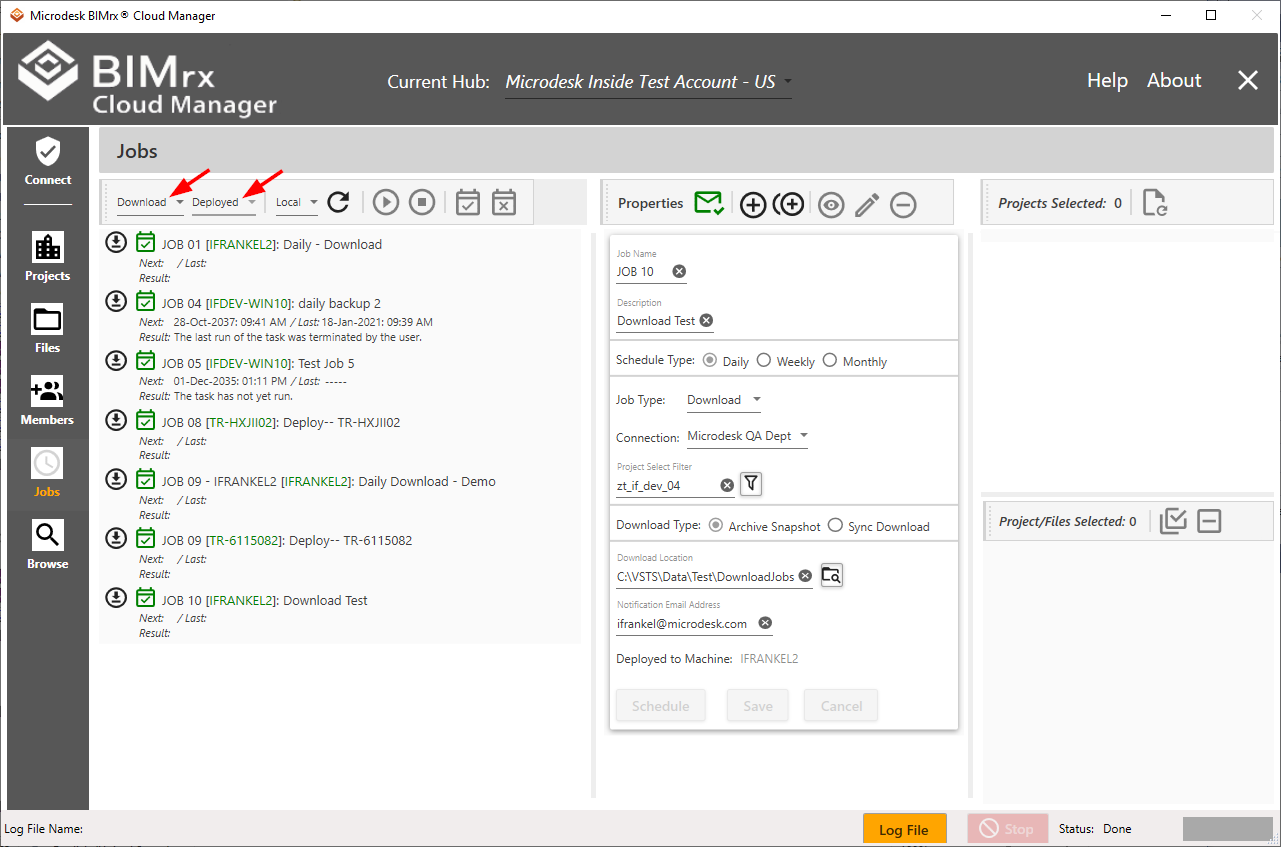Click the Notification Email Address field
Viewport: 1281px width, 847px height.
684,623
